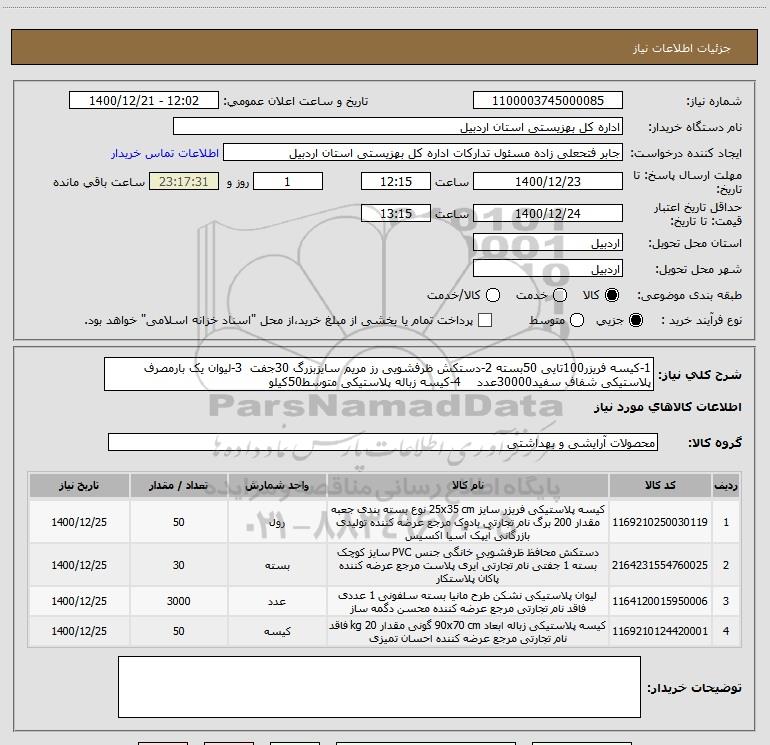Select the کالا/خدمت radio button
The height and width of the screenshot is (745, 770).
(493, 295)
